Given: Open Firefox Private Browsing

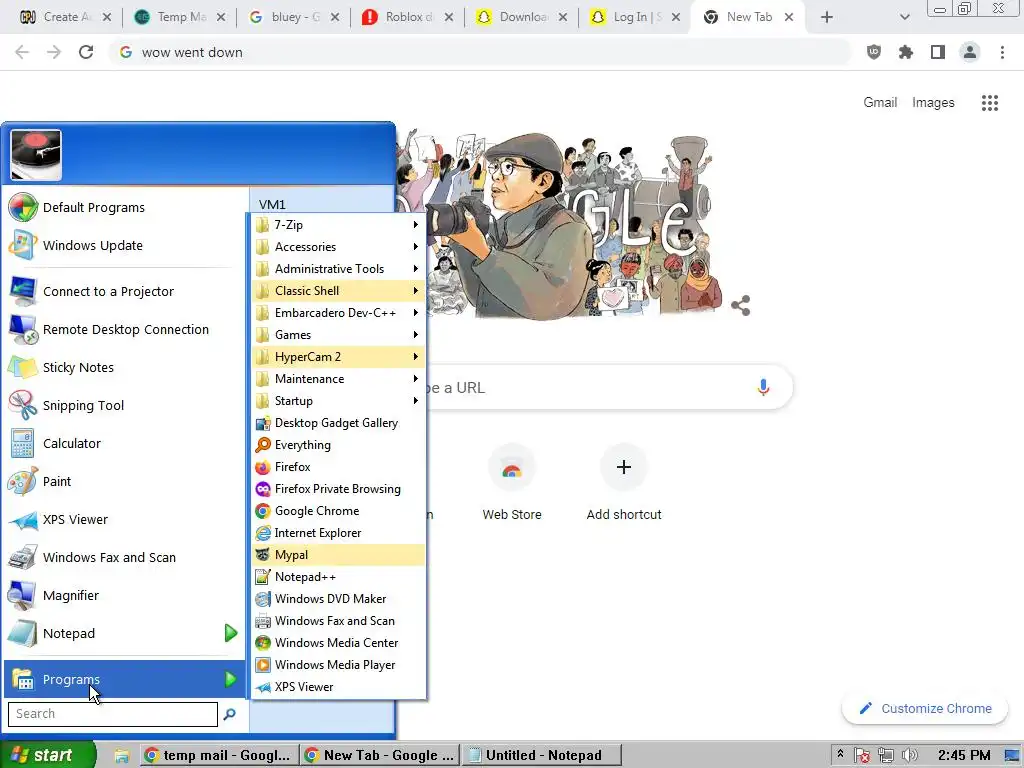Looking at the screenshot, I should tap(338, 488).
